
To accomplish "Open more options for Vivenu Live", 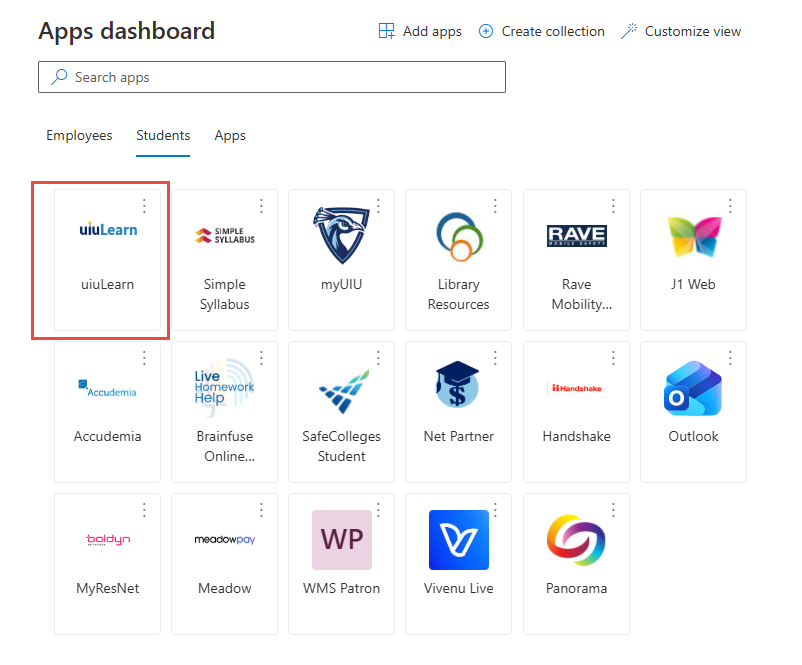I will [x=495, y=509].
